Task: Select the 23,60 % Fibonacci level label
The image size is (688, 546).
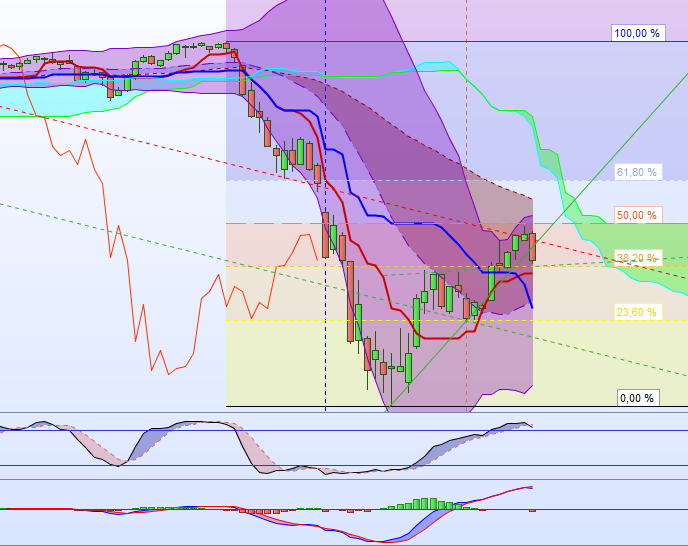Action: point(638,312)
